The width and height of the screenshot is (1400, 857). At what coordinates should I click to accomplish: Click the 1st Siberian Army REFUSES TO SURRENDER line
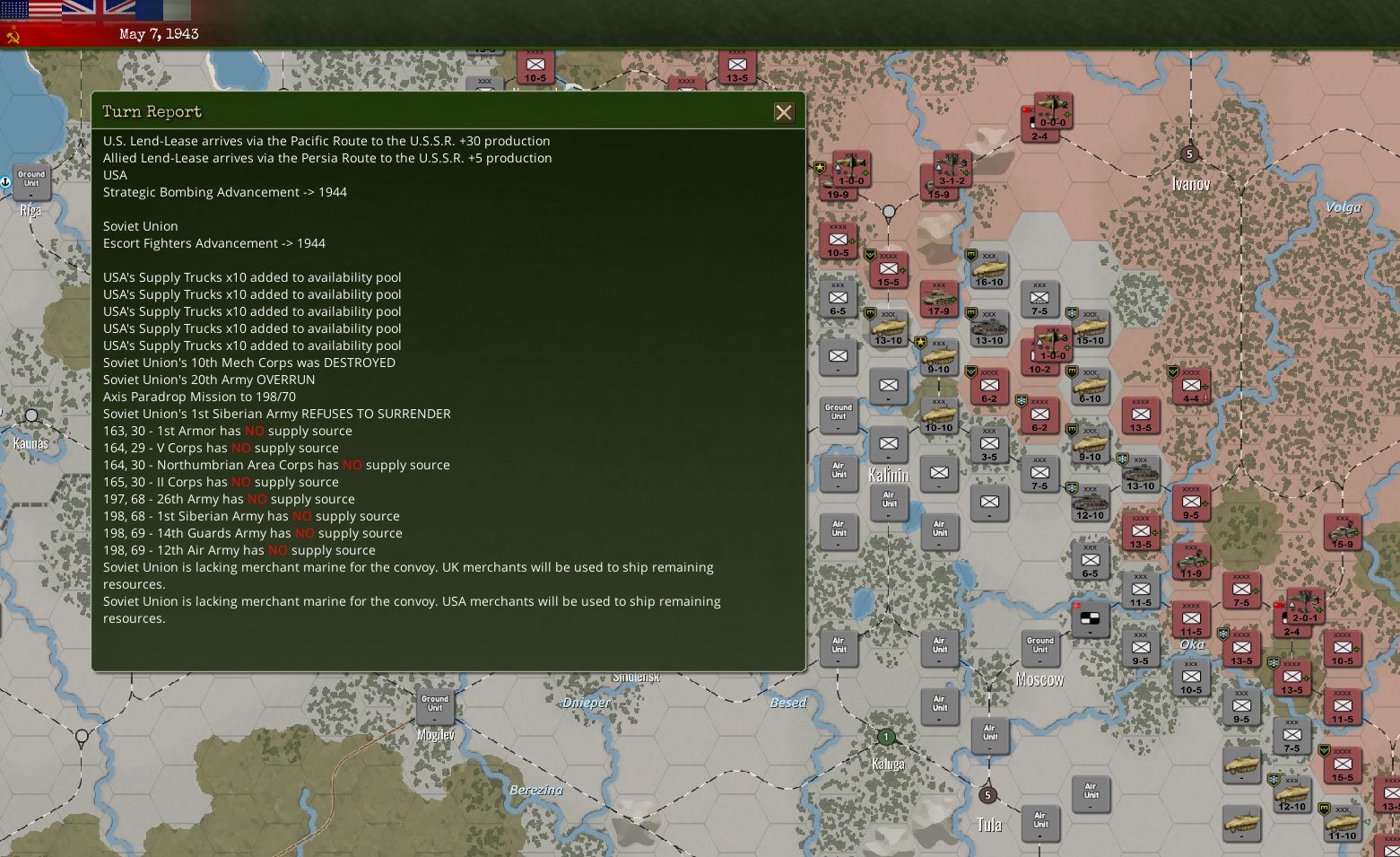pos(277,414)
